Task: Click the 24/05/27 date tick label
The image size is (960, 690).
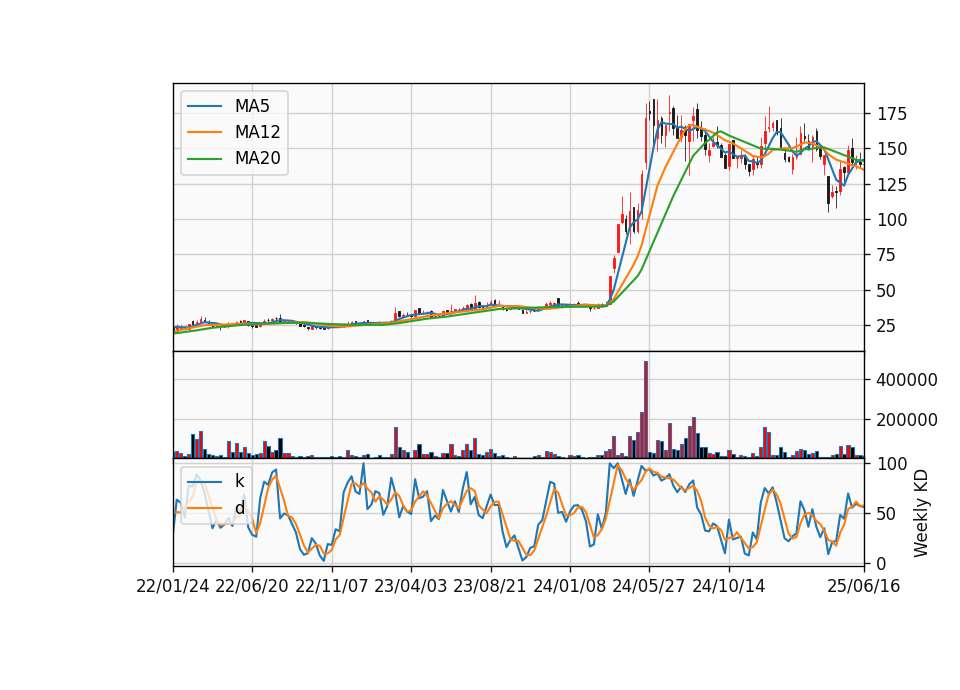Action: [649, 587]
